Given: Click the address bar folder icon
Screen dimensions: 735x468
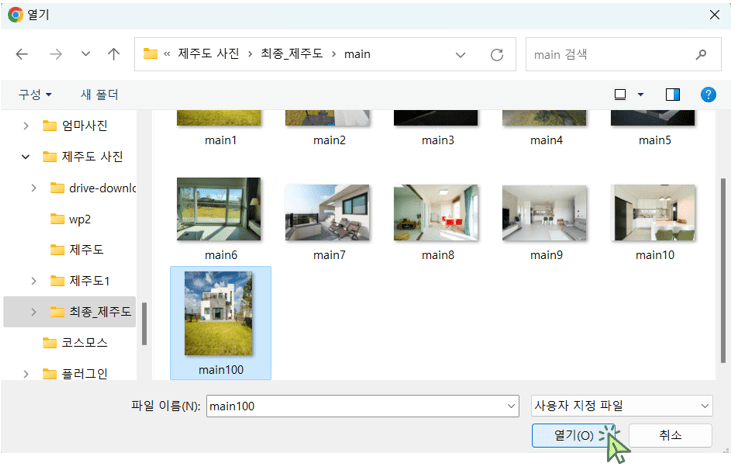Looking at the screenshot, I should point(150,54).
